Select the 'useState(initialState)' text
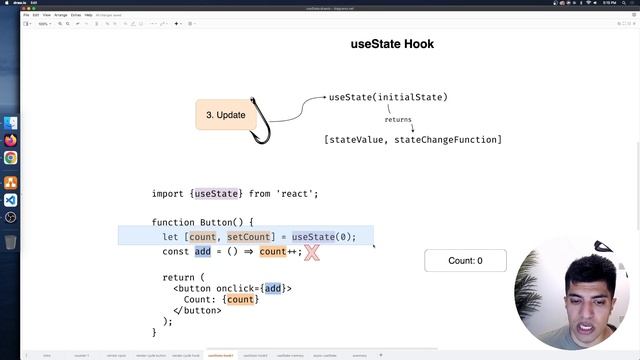The width and height of the screenshot is (640, 360). pos(388,97)
